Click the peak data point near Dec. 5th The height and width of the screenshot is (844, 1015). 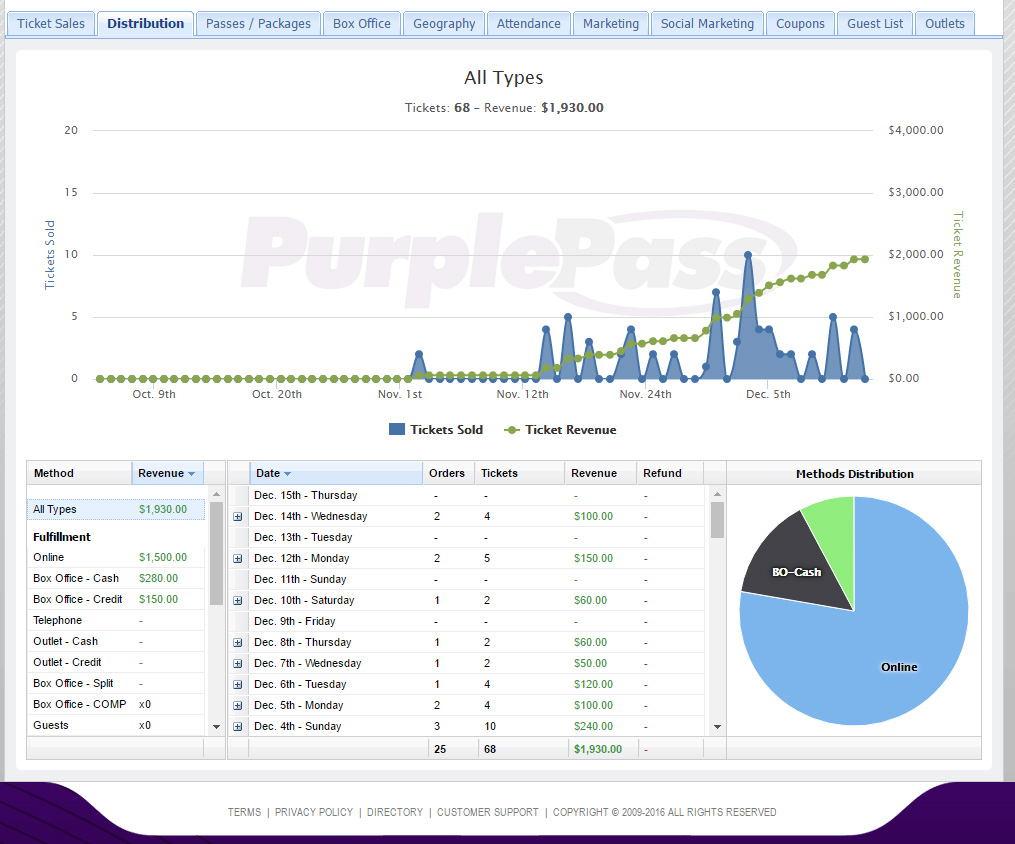tap(748, 255)
